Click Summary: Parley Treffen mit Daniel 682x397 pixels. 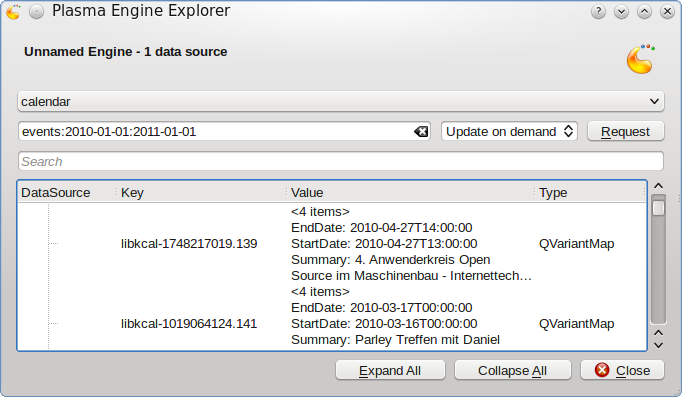tap(395, 340)
